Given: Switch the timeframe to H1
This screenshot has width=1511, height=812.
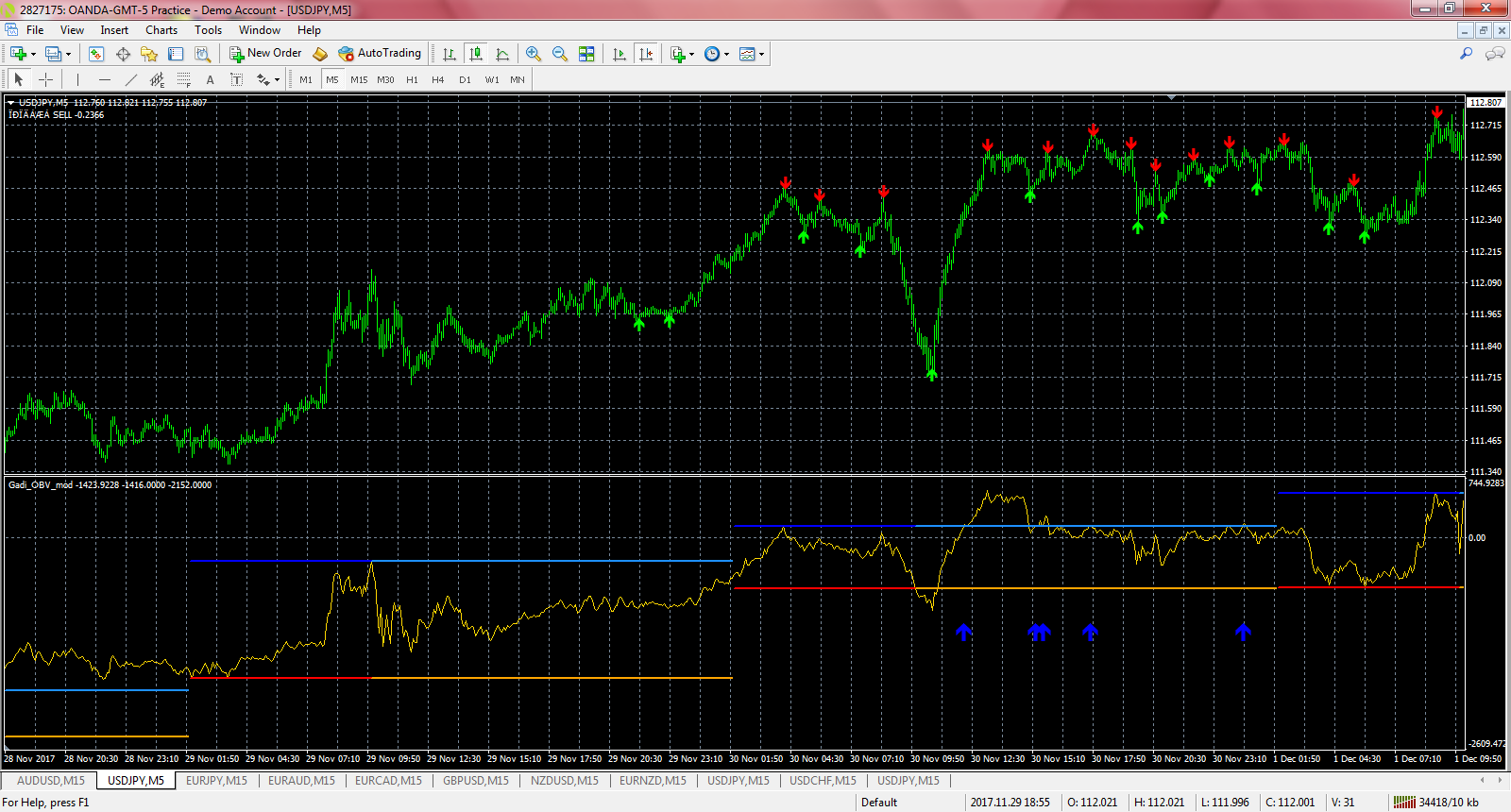Looking at the screenshot, I should (412, 79).
